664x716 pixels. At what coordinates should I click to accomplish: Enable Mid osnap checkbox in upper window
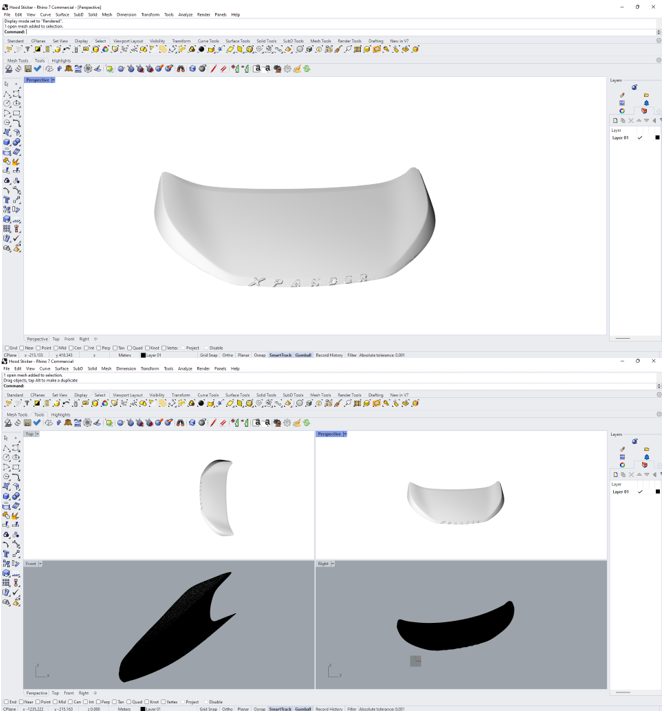[x=57, y=348]
